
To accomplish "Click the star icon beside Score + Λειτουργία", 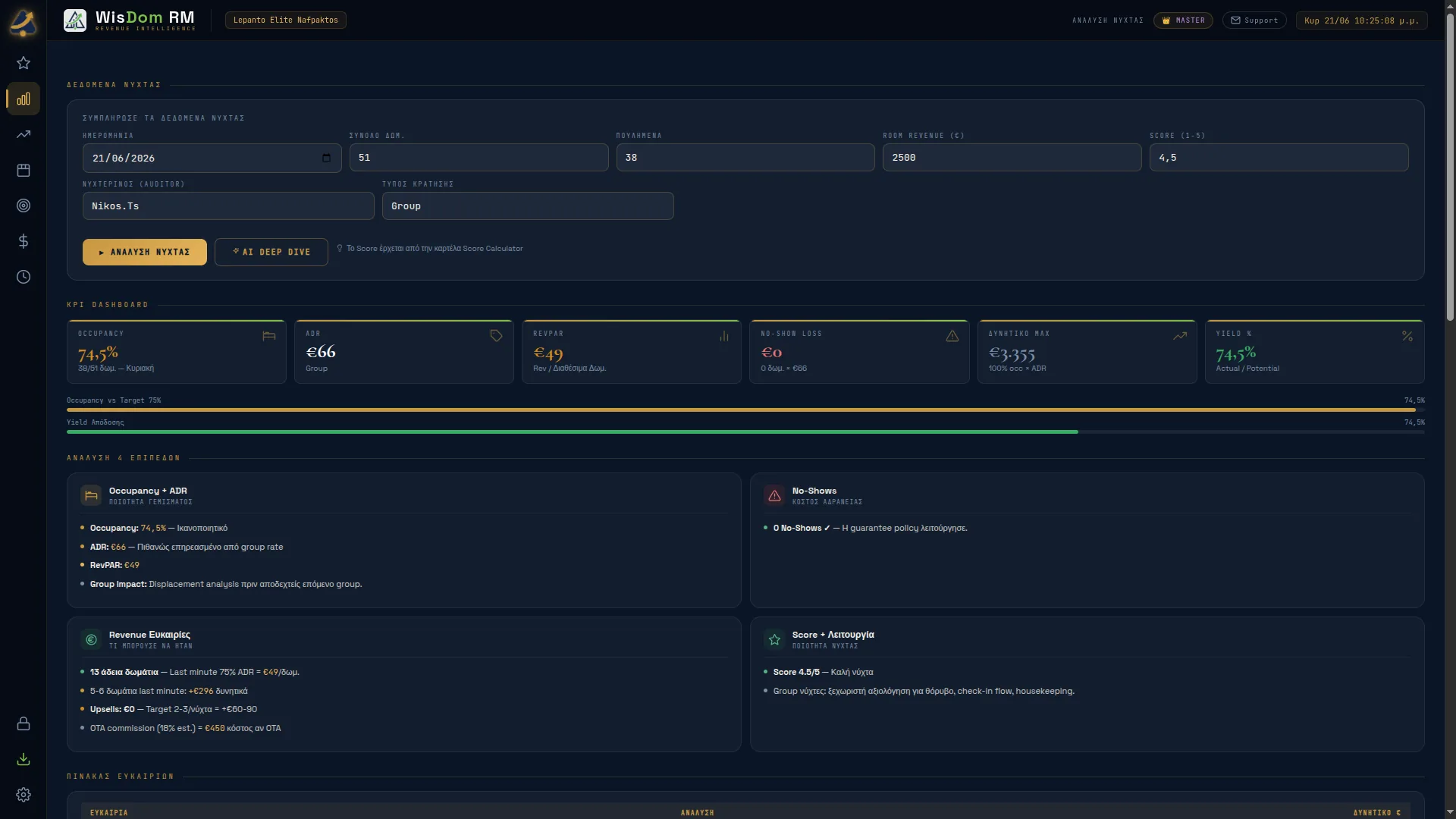I will click(x=774, y=640).
